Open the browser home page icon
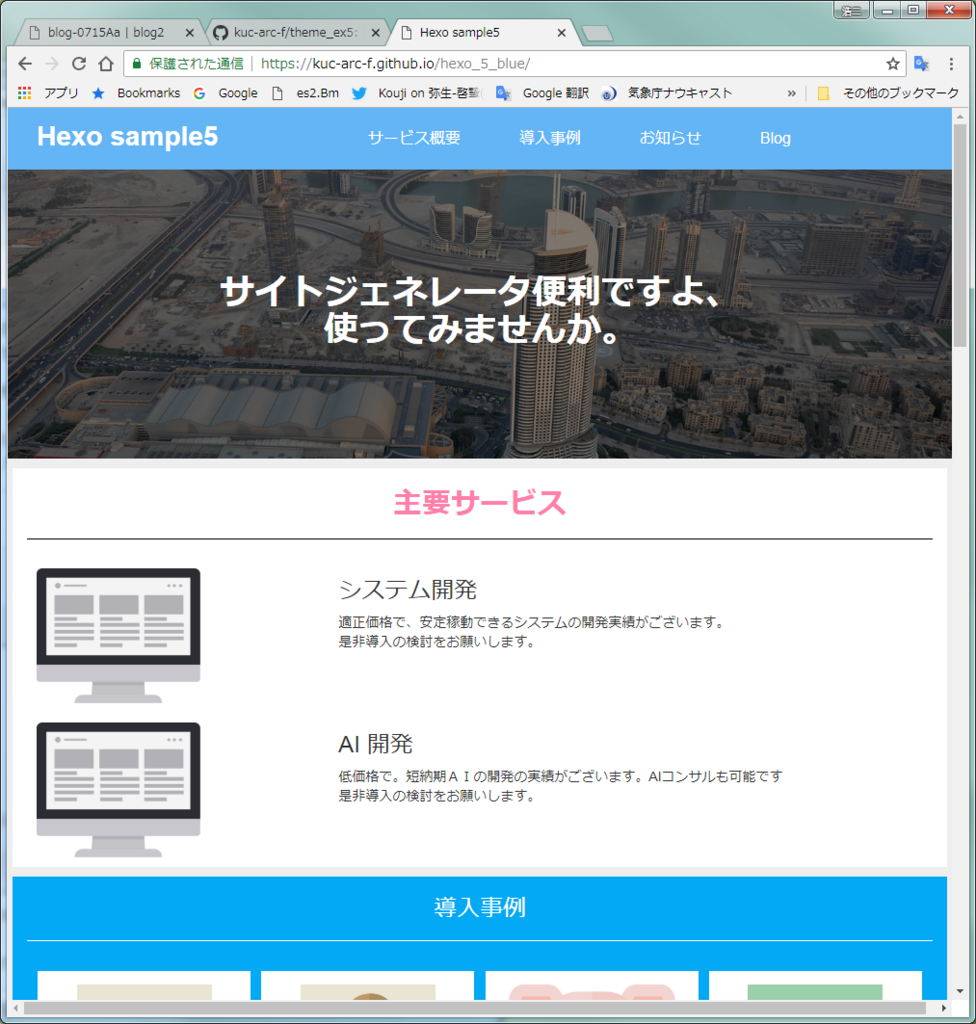Image resolution: width=976 pixels, height=1024 pixels. click(x=106, y=63)
